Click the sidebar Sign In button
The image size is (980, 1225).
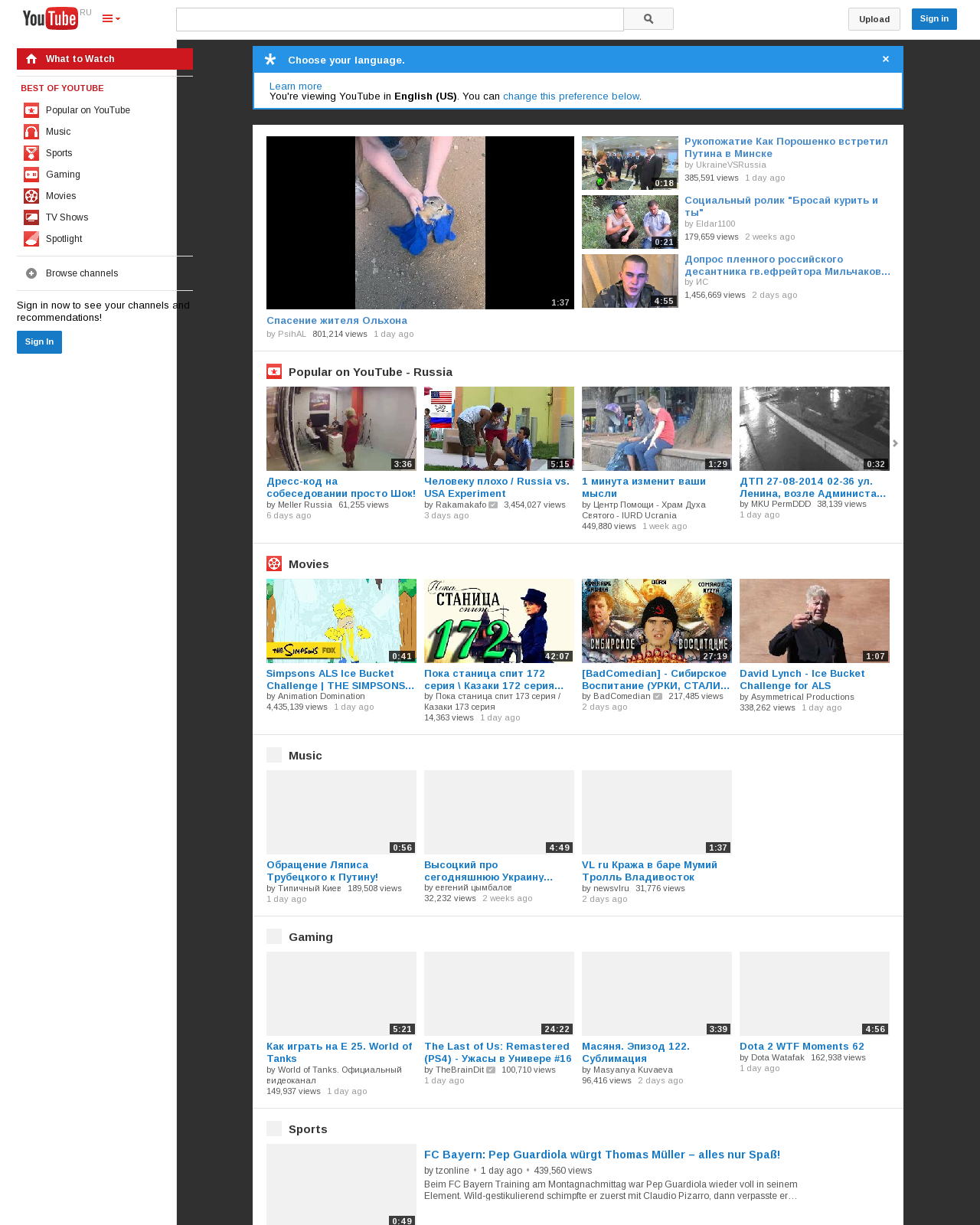coord(39,342)
